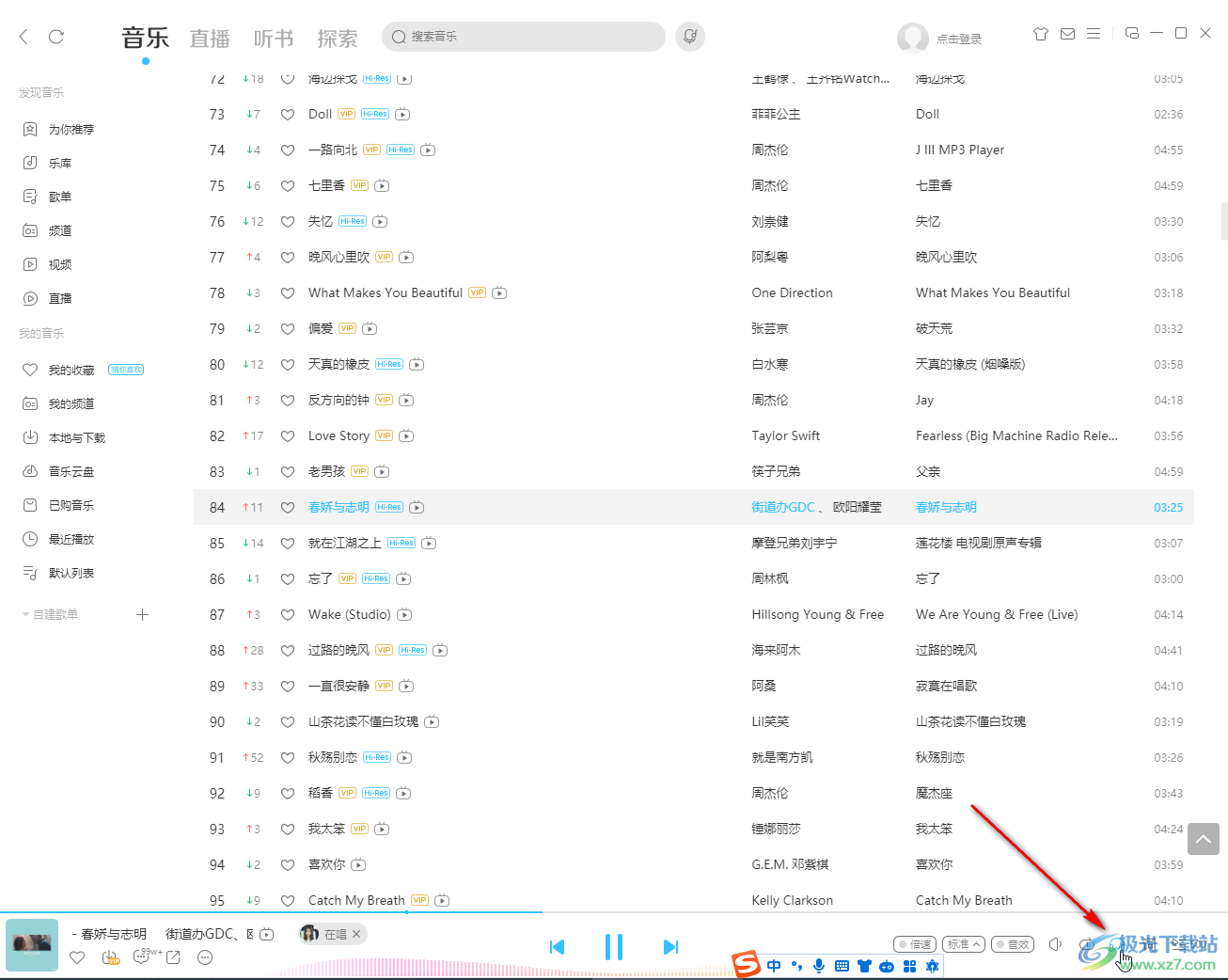
Task: Play the MV for Doll
Action: pyautogui.click(x=402, y=114)
